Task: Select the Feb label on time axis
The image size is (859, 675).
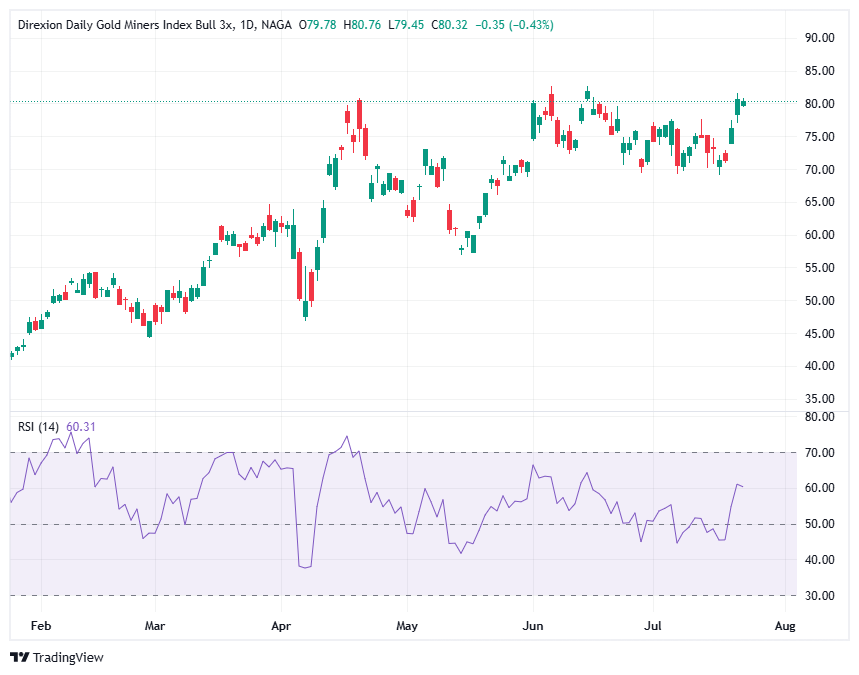Action: tap(41, 625)
